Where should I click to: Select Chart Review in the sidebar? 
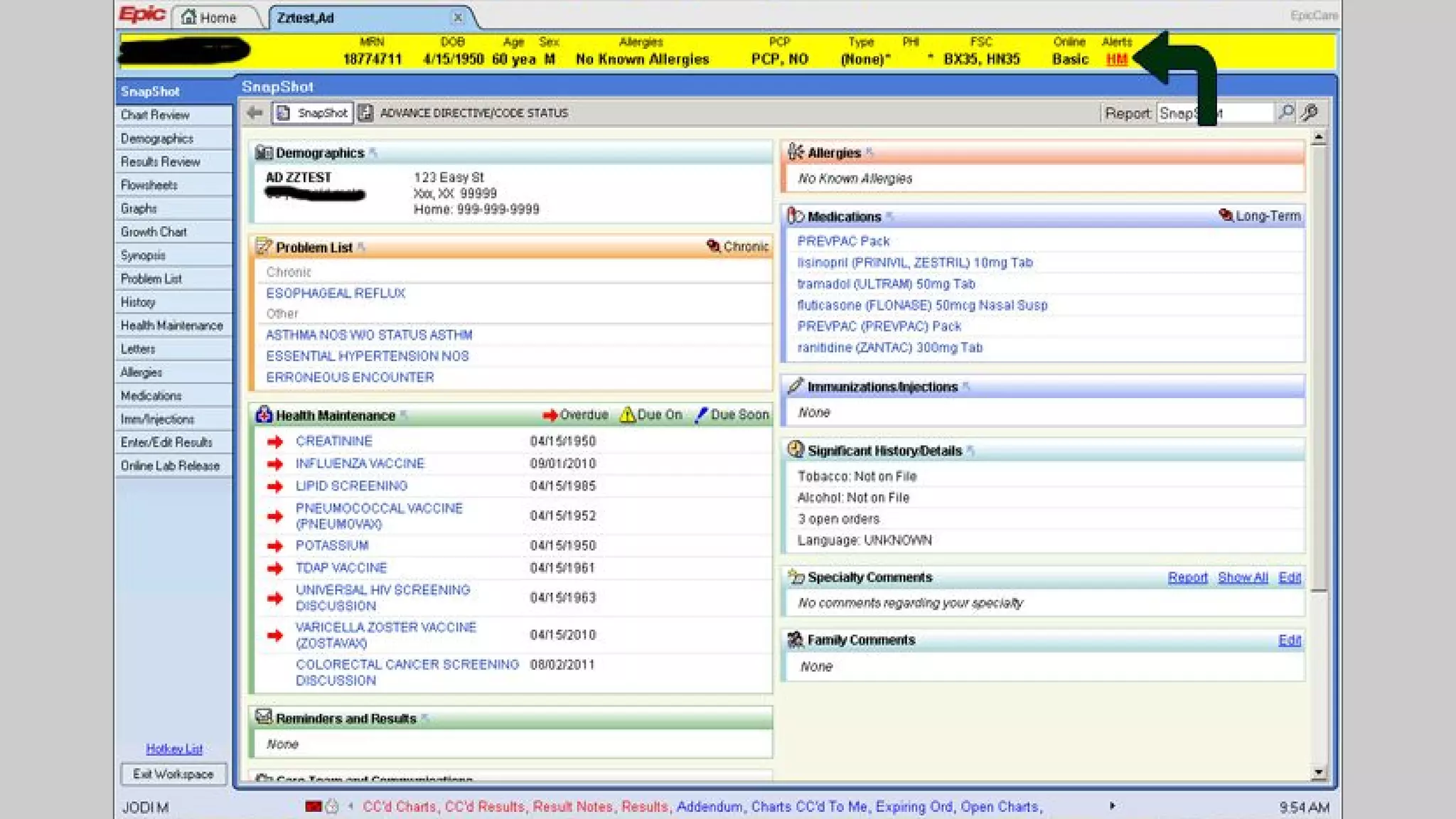(x=155, y=115)
